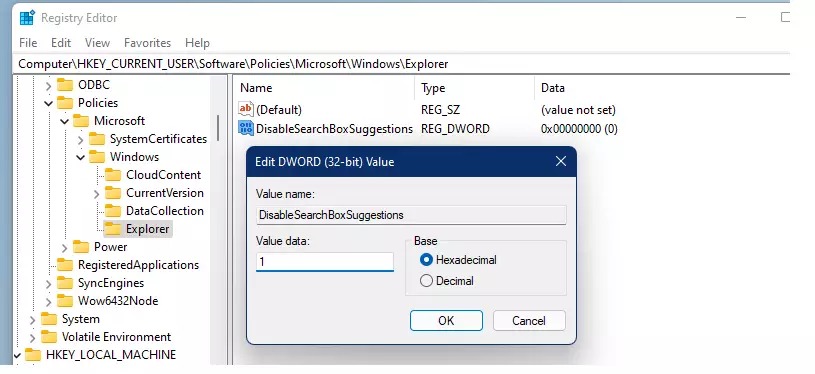The width and height of the screenshot is (815, 374).
Task: Select the DataCollection key label
Action: pyautogui.click(x=165, y=211)
